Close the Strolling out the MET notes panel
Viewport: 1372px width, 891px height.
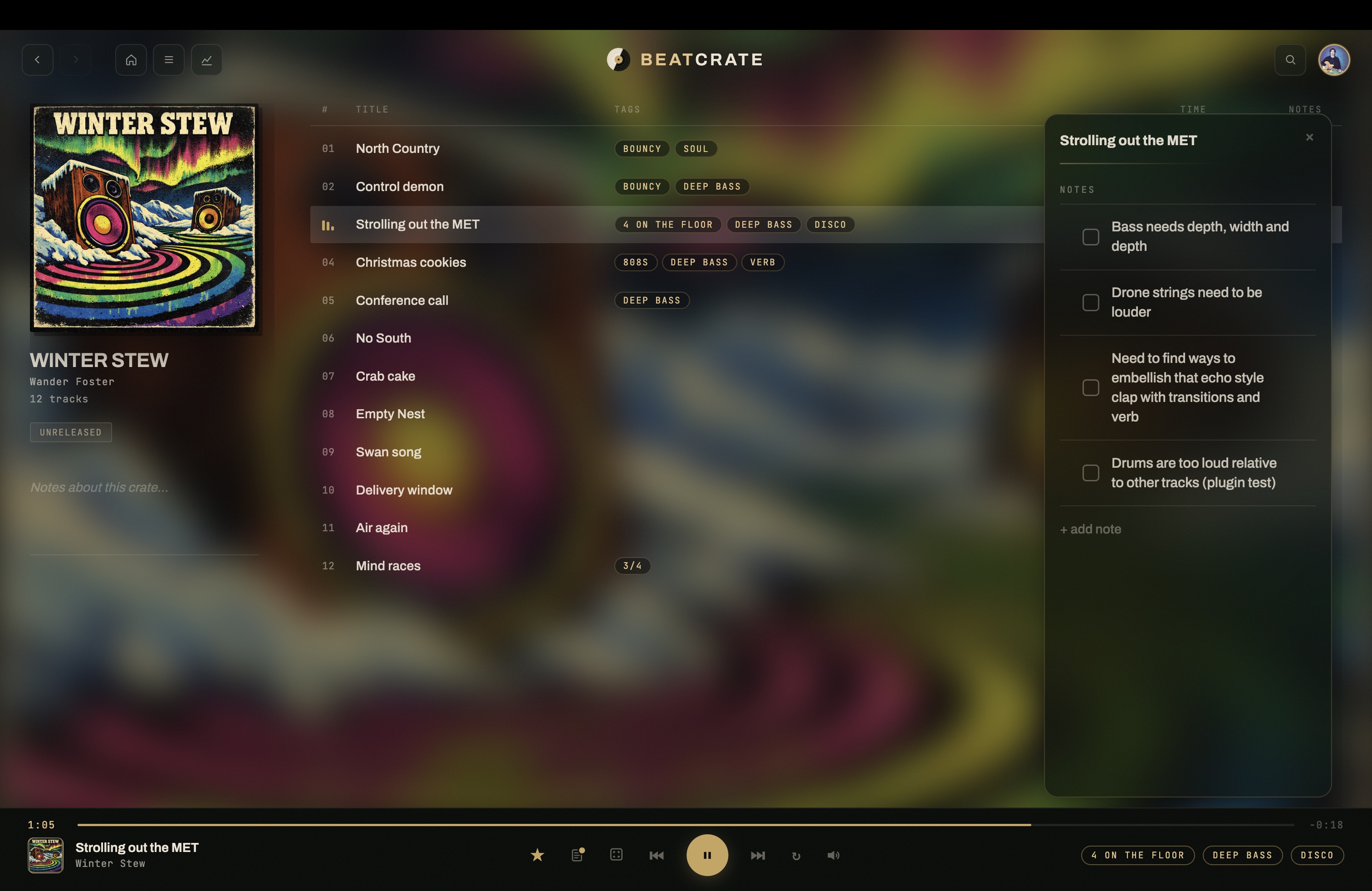pyautogui.click(x=1309, y=137)
